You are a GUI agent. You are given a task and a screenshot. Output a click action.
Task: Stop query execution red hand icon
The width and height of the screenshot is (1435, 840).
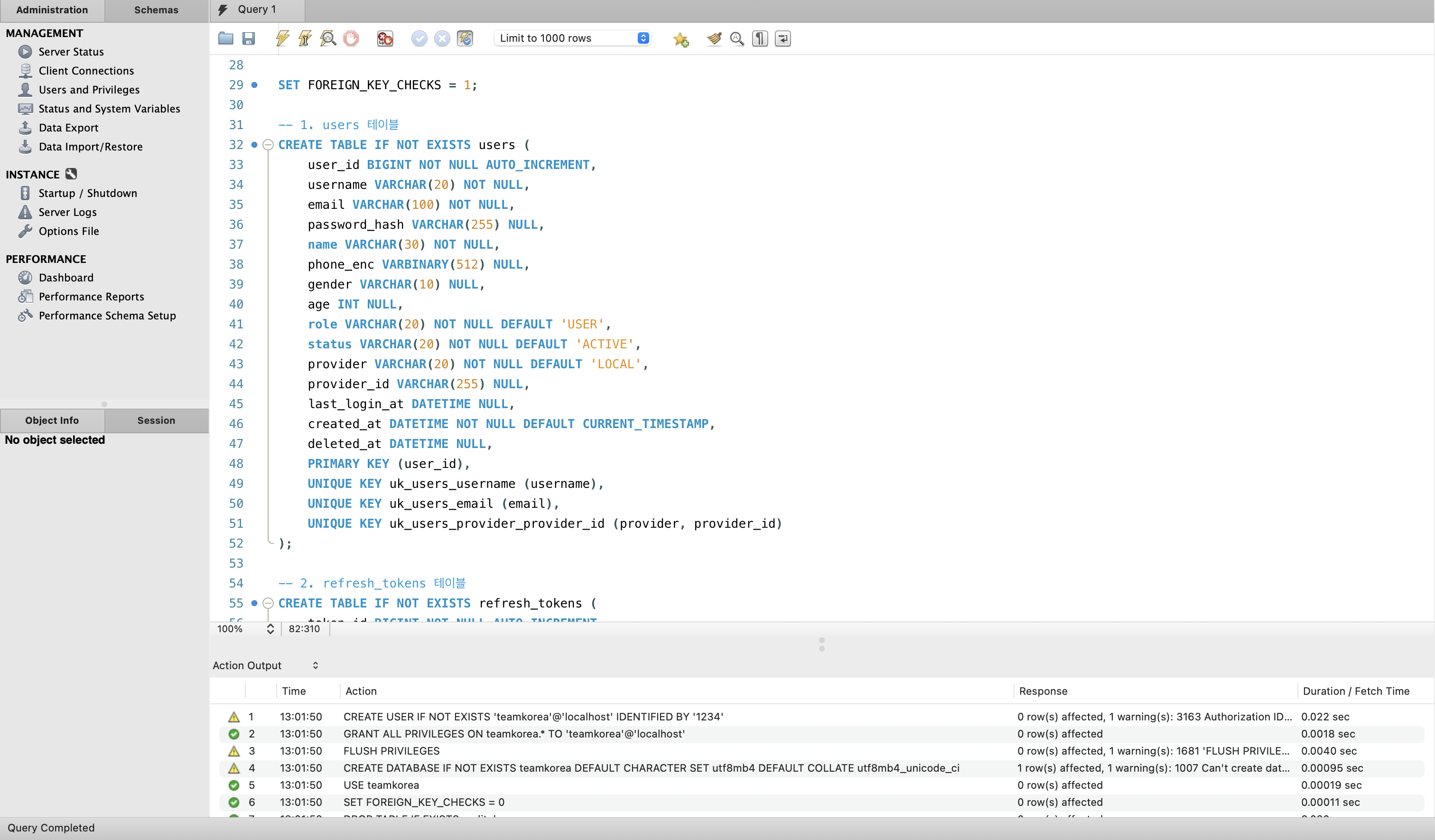coord(351,38)
